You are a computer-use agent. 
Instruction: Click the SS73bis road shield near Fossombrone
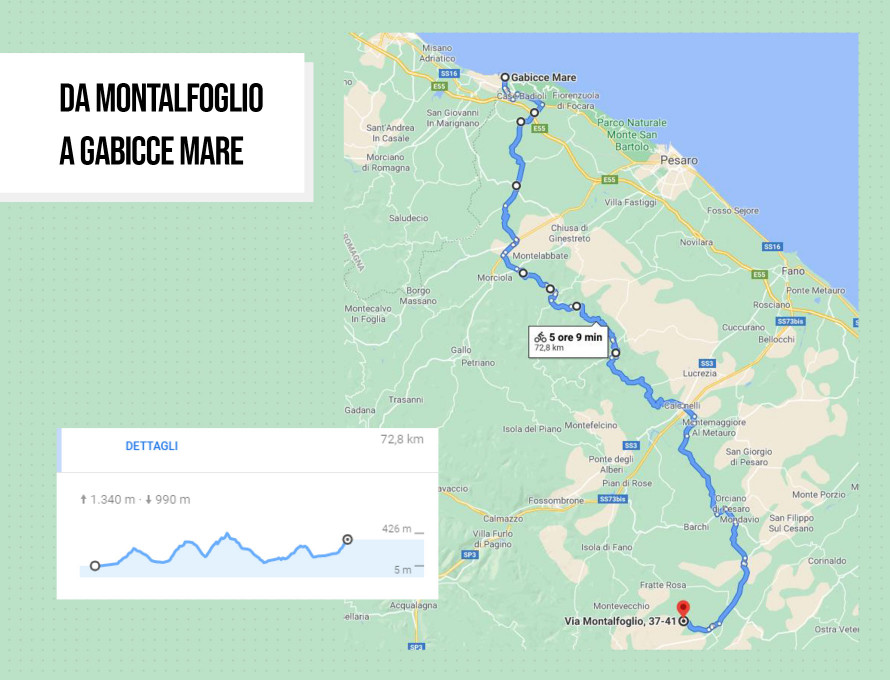pos(612,498)
